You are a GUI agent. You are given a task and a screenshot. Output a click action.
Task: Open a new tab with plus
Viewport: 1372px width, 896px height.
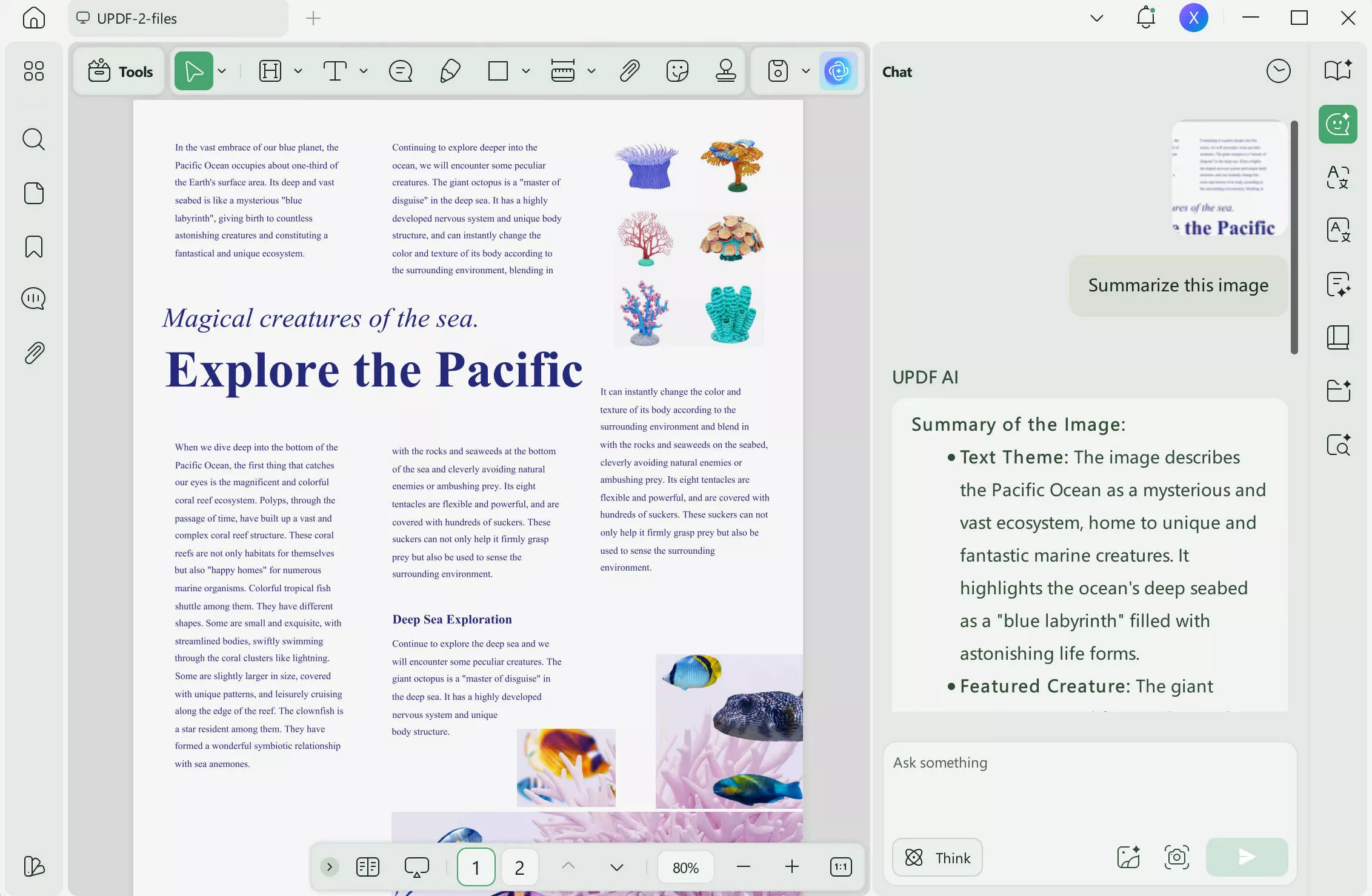313,18
